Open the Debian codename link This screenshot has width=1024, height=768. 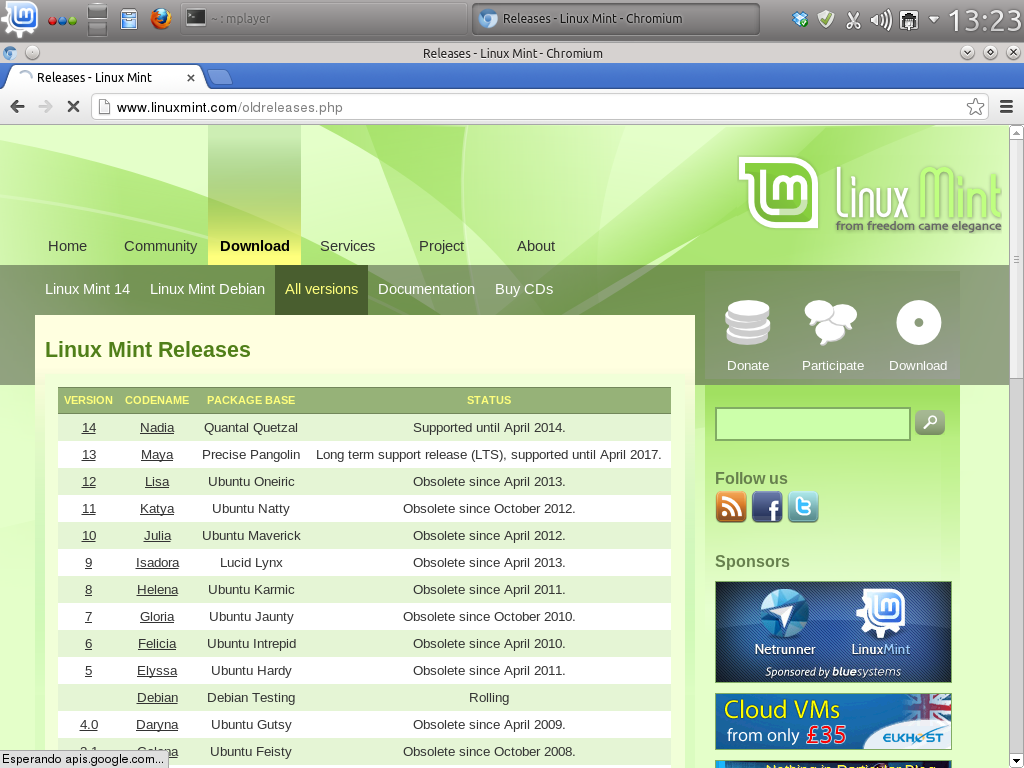tap(157, 697)
